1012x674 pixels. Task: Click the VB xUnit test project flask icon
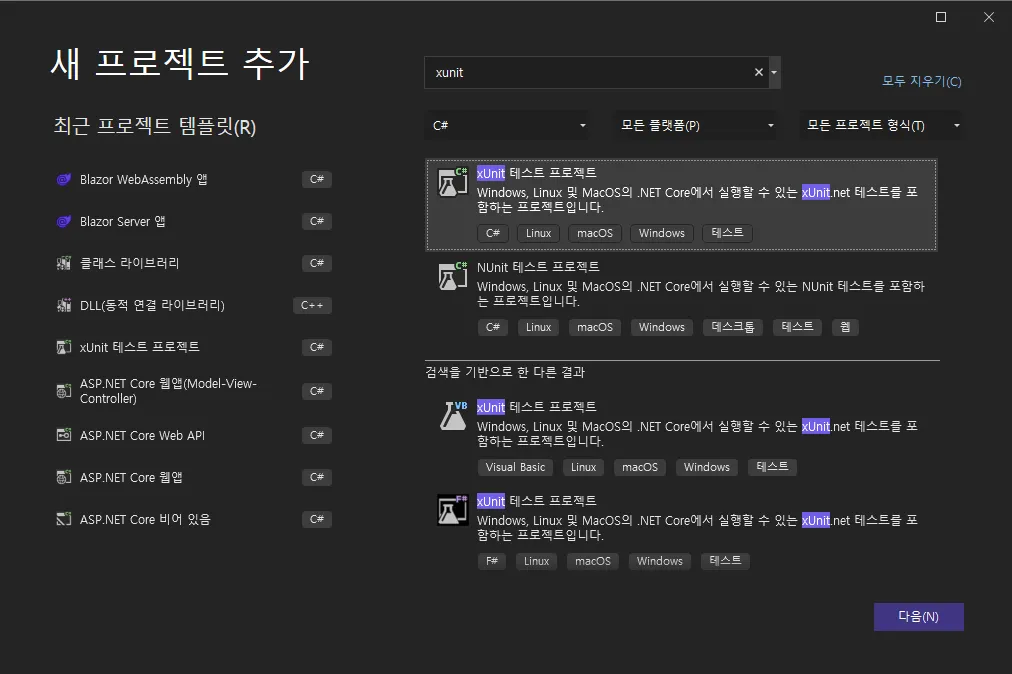[452, 416]
